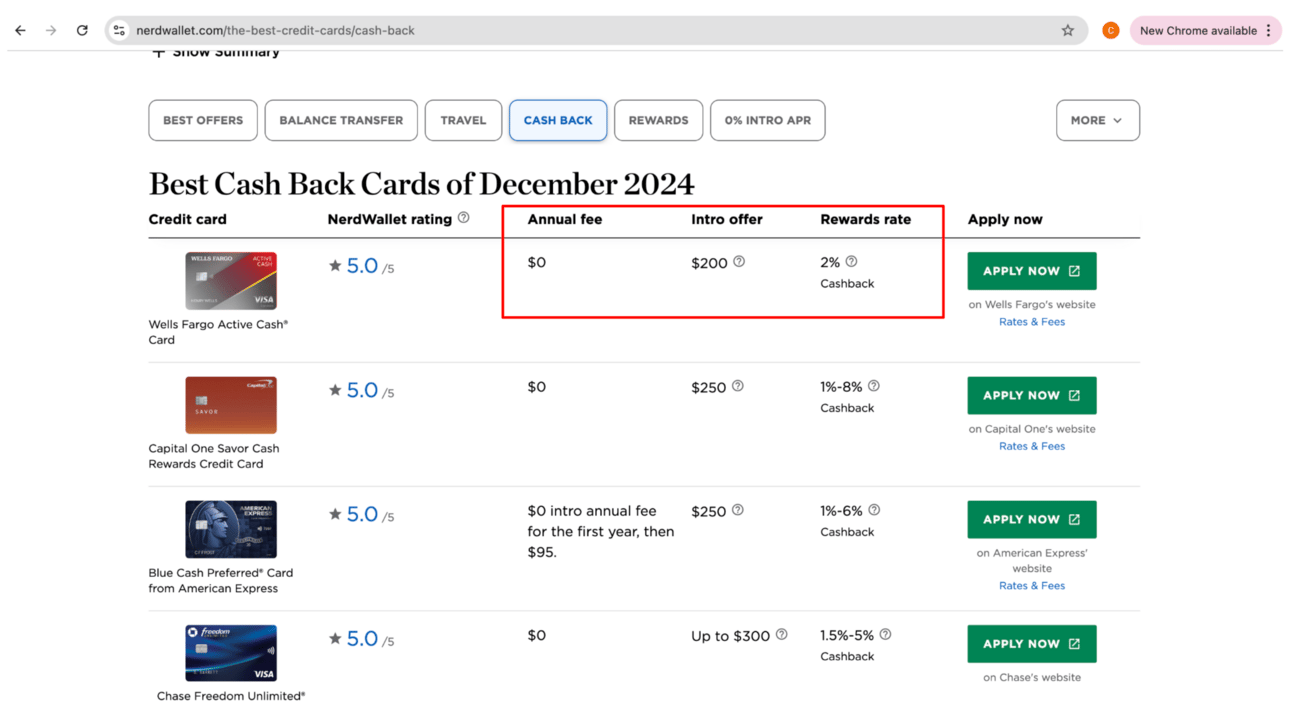Expand the Show Summary section

point(215,52)
